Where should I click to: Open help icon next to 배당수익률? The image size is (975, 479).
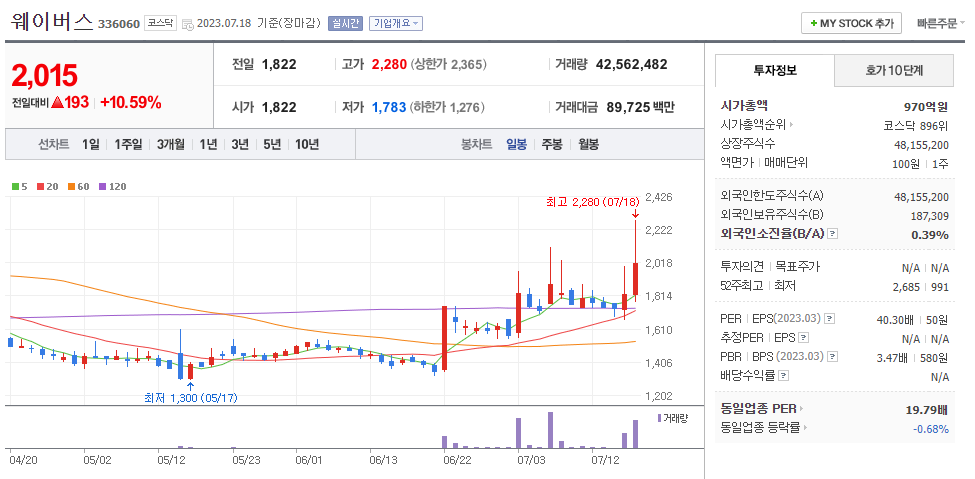coord(783,375)
